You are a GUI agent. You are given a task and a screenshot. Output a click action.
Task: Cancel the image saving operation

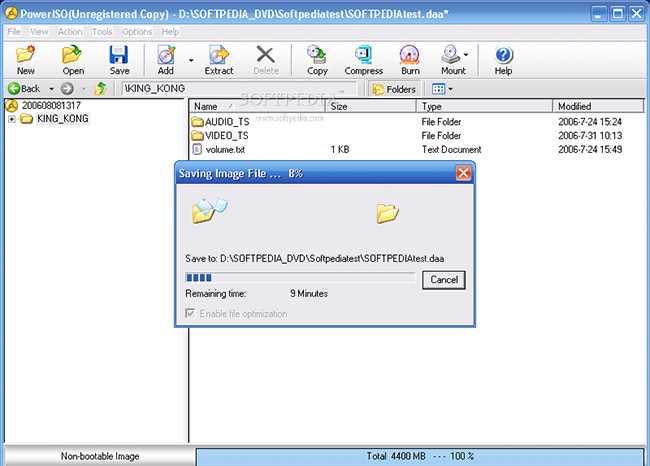click(x=443, y=280)
